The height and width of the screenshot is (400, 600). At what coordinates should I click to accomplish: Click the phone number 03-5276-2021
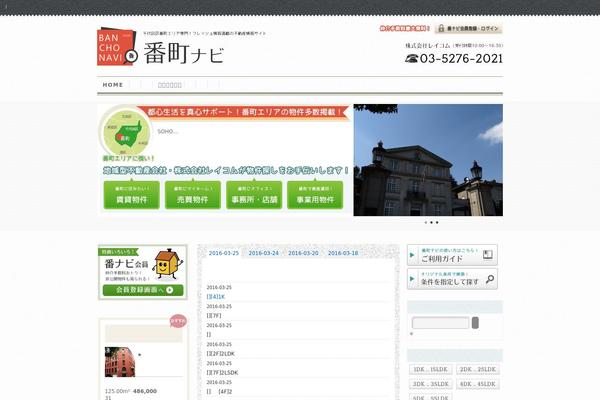pyautogui.click(x=461, y=59)
